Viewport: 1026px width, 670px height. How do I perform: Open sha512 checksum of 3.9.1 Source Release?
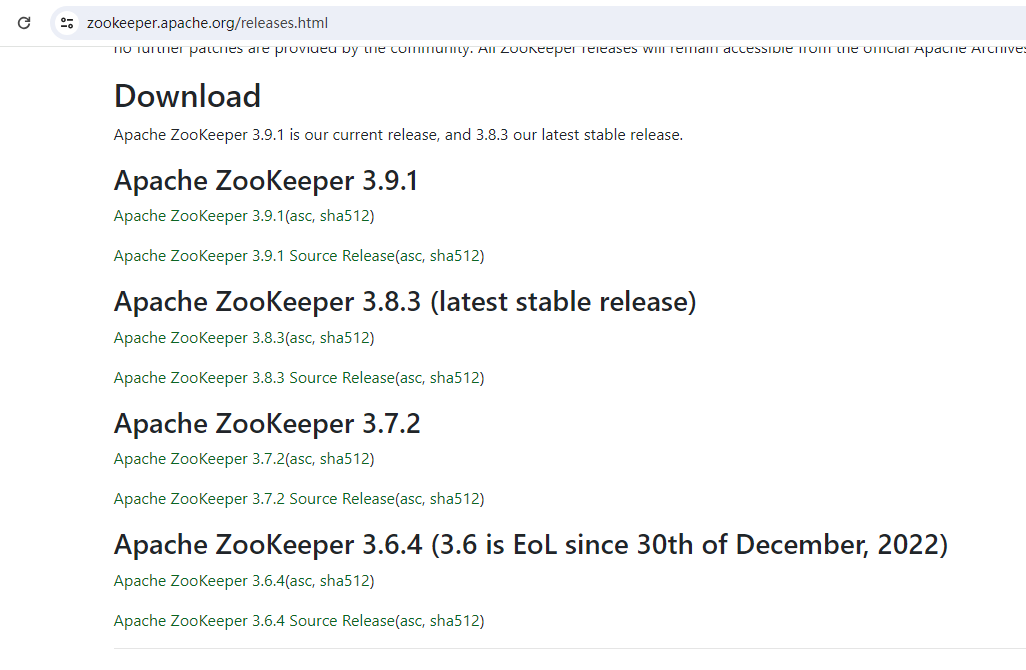pyautogui.click(x=454, y=256)
